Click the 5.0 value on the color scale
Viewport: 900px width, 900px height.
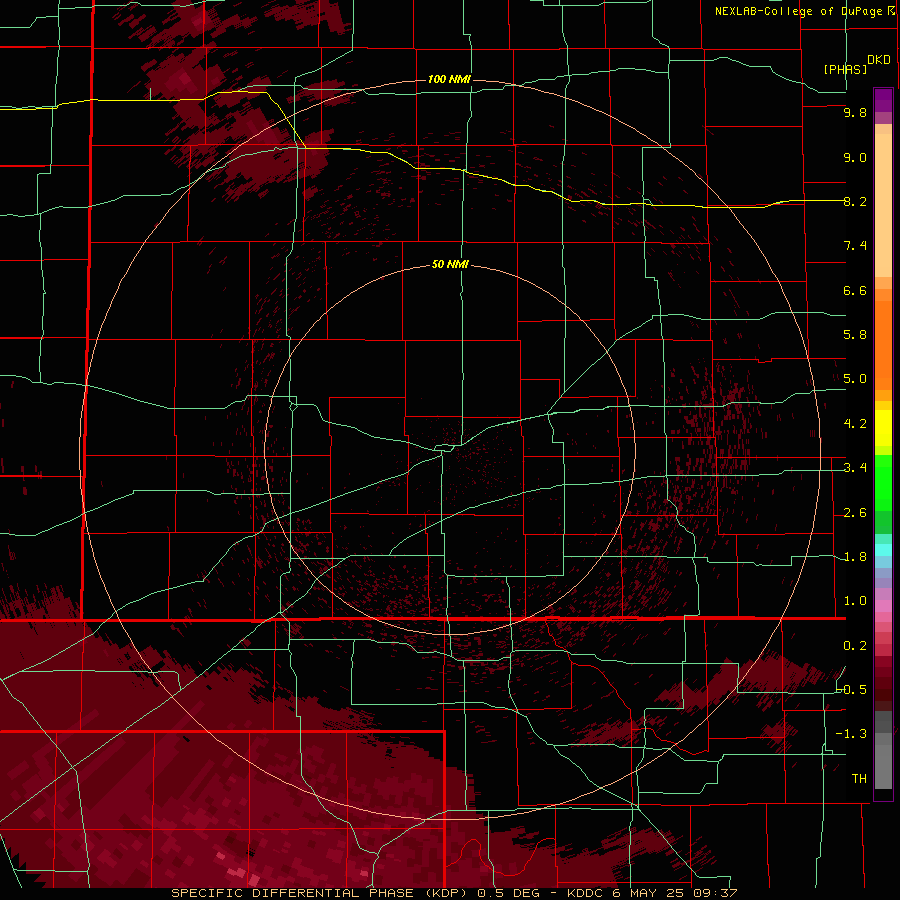tap(855, 379)
